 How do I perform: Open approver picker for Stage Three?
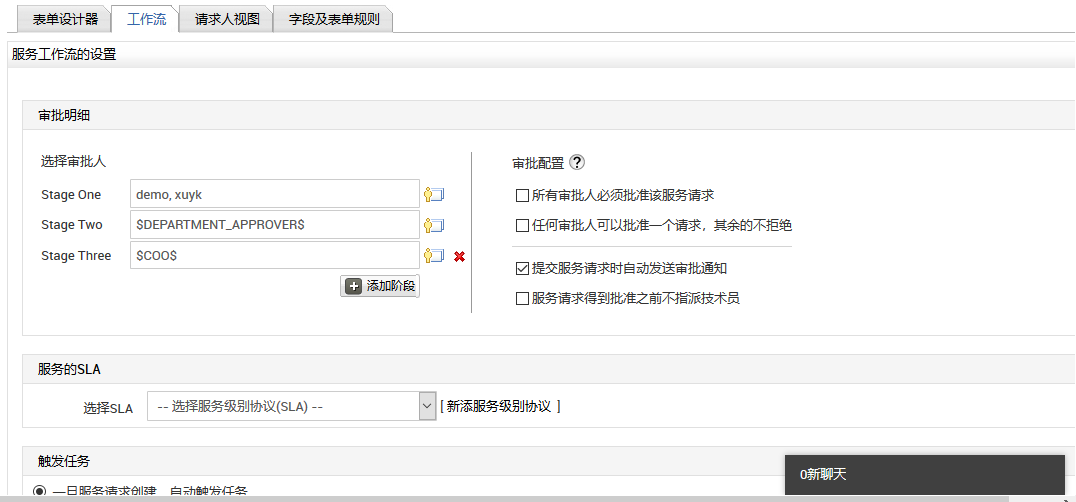point(434,256)
